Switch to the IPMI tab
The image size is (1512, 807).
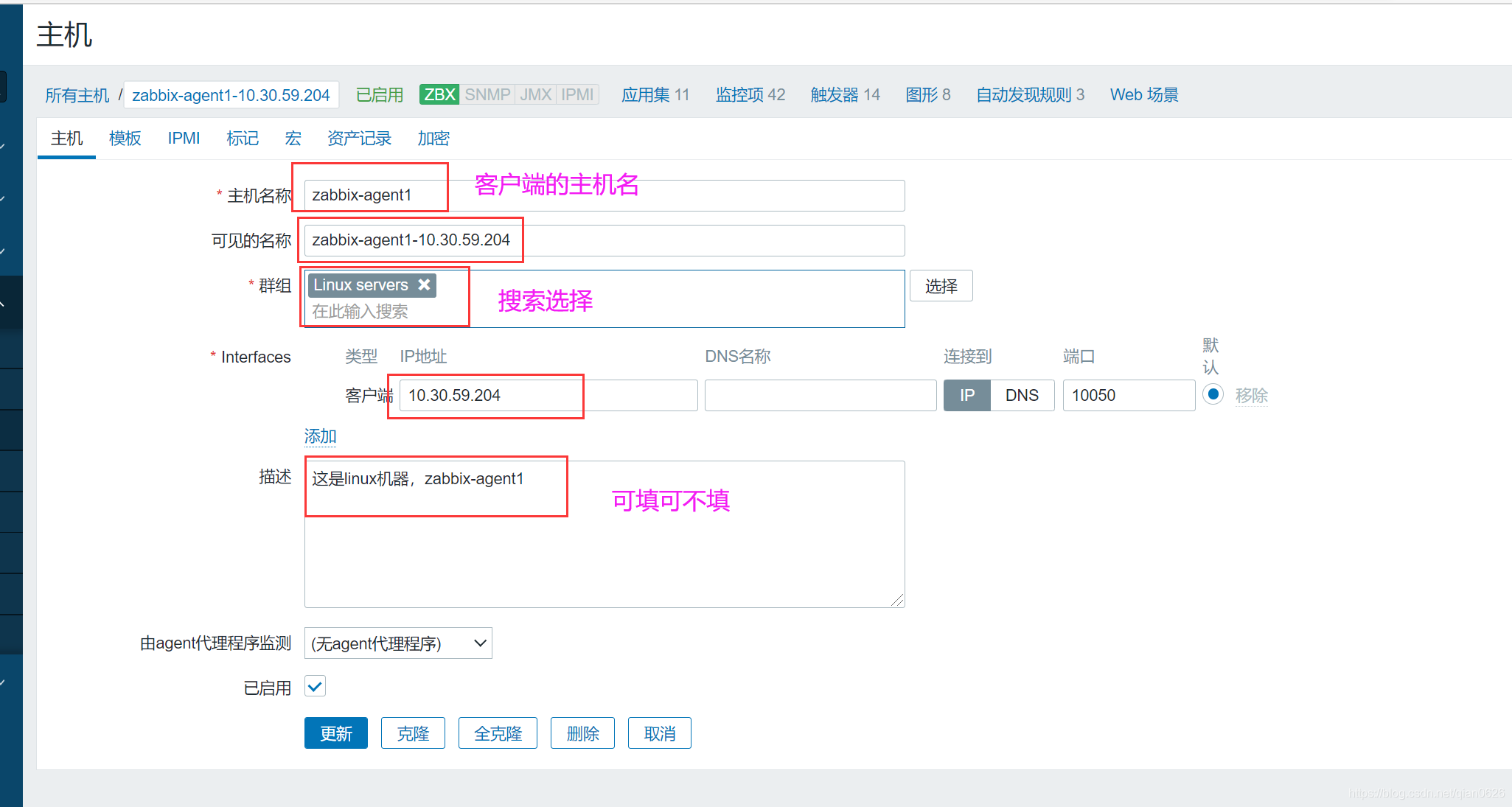184,139
